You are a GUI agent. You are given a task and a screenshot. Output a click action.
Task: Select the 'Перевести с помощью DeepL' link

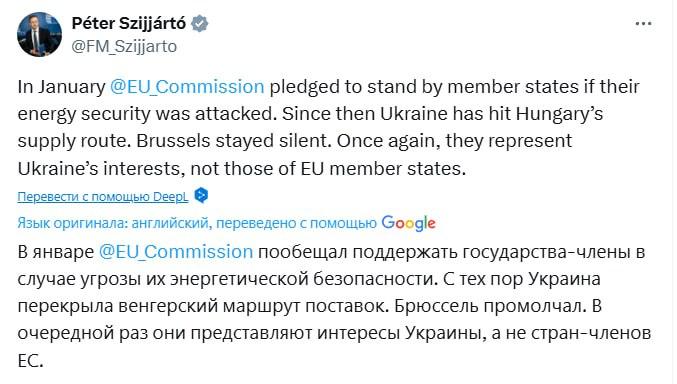(103, 197)
